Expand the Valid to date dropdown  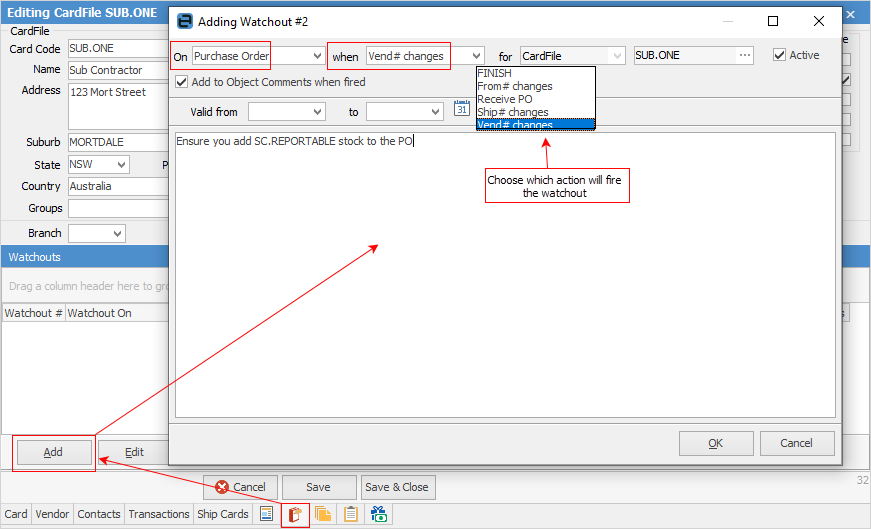tap(436, 112)
